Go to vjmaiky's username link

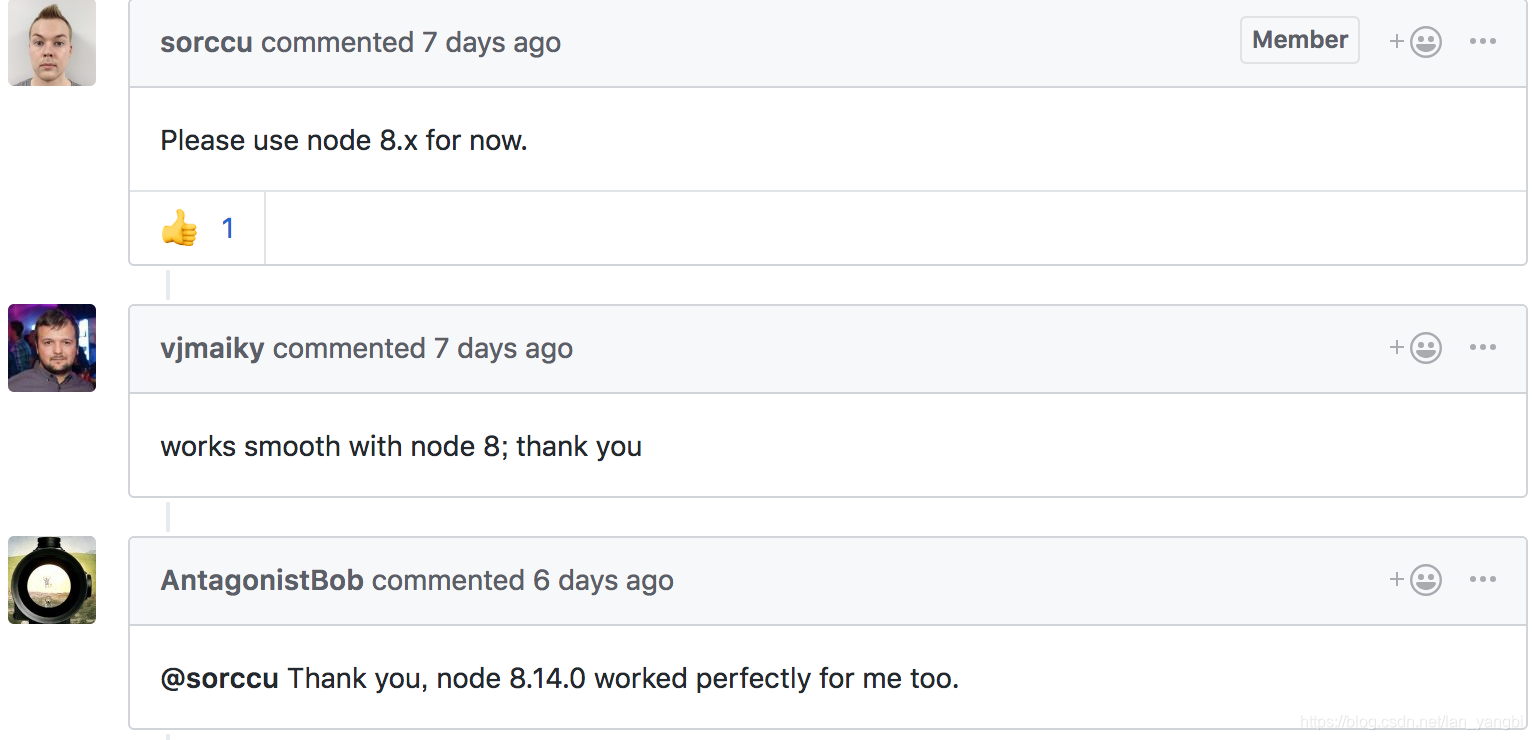click(212, 348)
